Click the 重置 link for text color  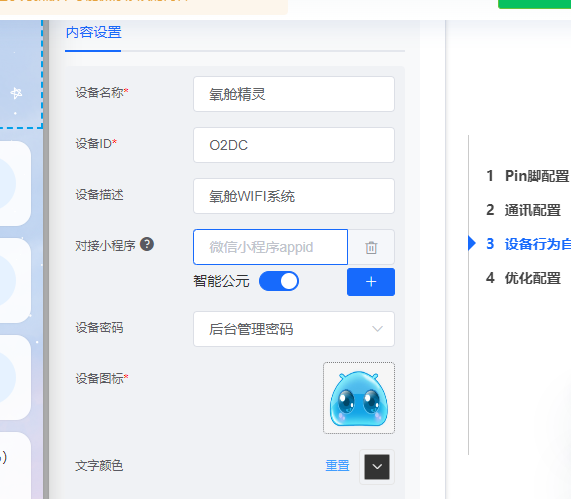click(337, 465)
